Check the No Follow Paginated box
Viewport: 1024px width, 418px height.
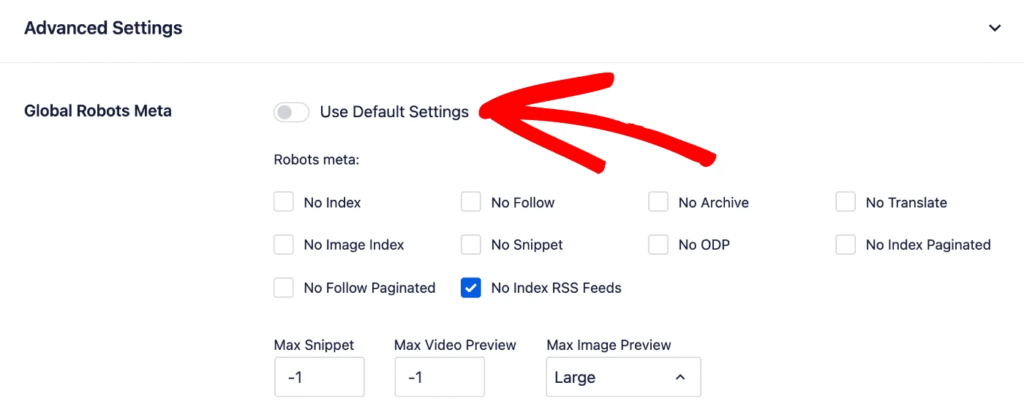(x=283, y=287)
